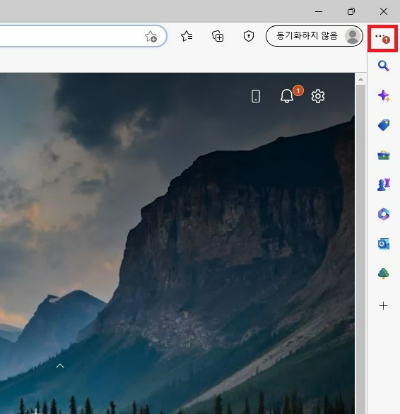Open the Settings and more menu
Viewport: 400px width, 414px height.
pos(382,38)
